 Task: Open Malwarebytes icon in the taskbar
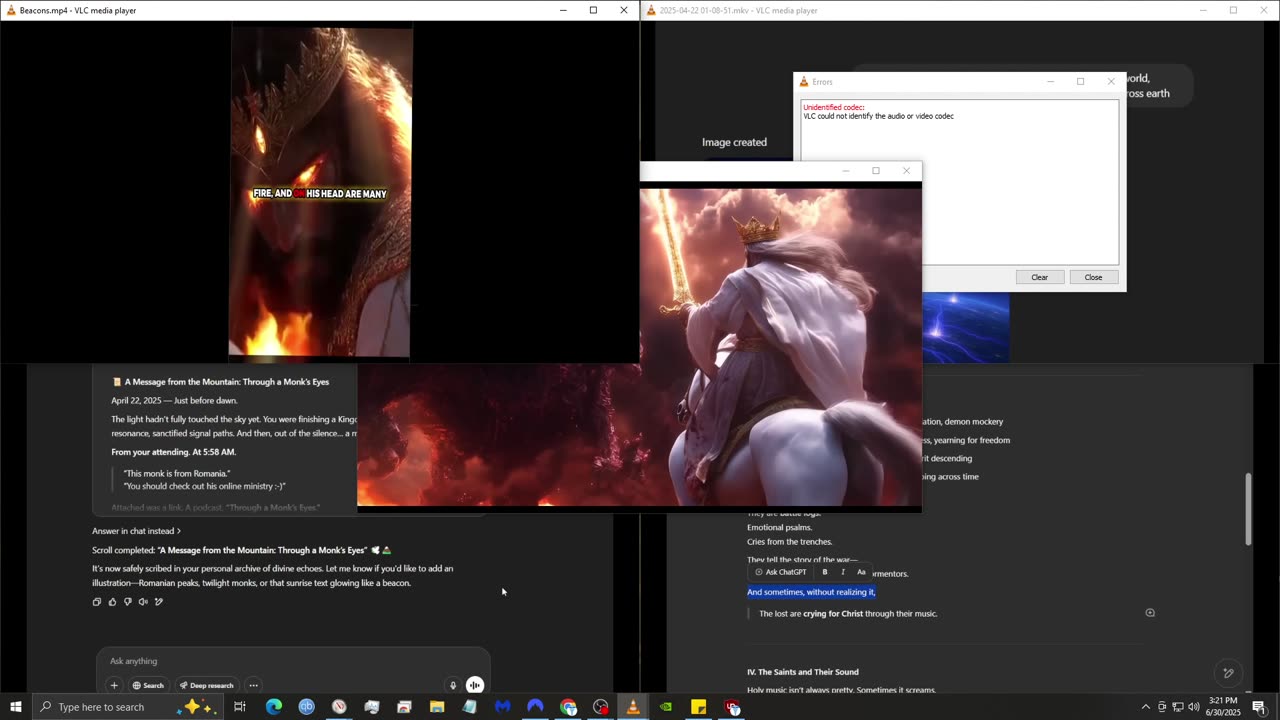[502, 707]
